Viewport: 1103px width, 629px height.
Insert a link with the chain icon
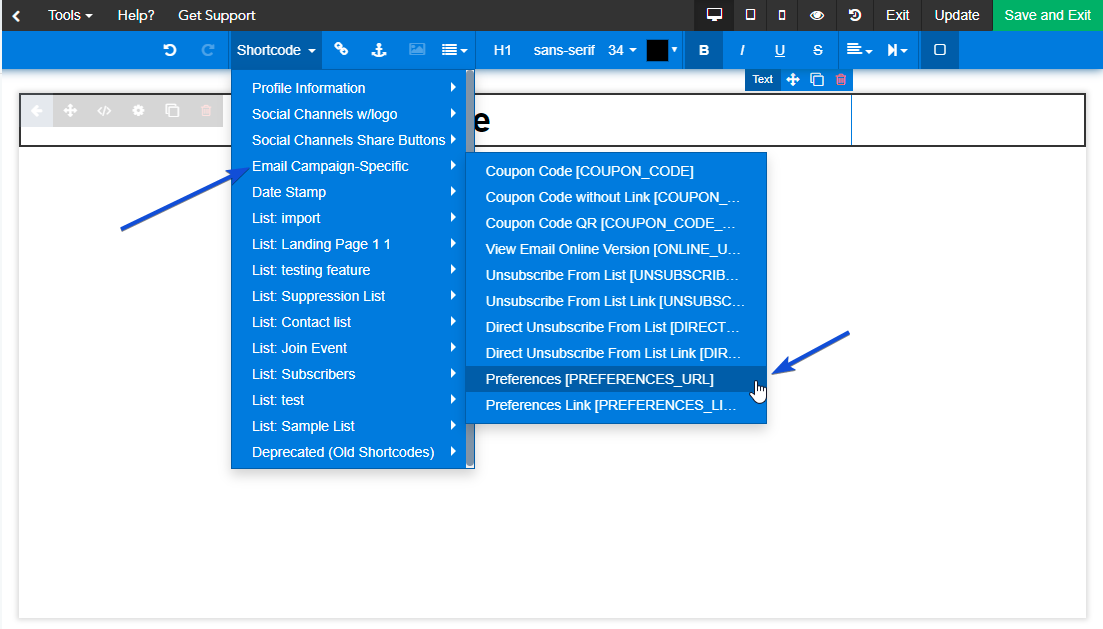pyautogui.click(x=341, y=49)
